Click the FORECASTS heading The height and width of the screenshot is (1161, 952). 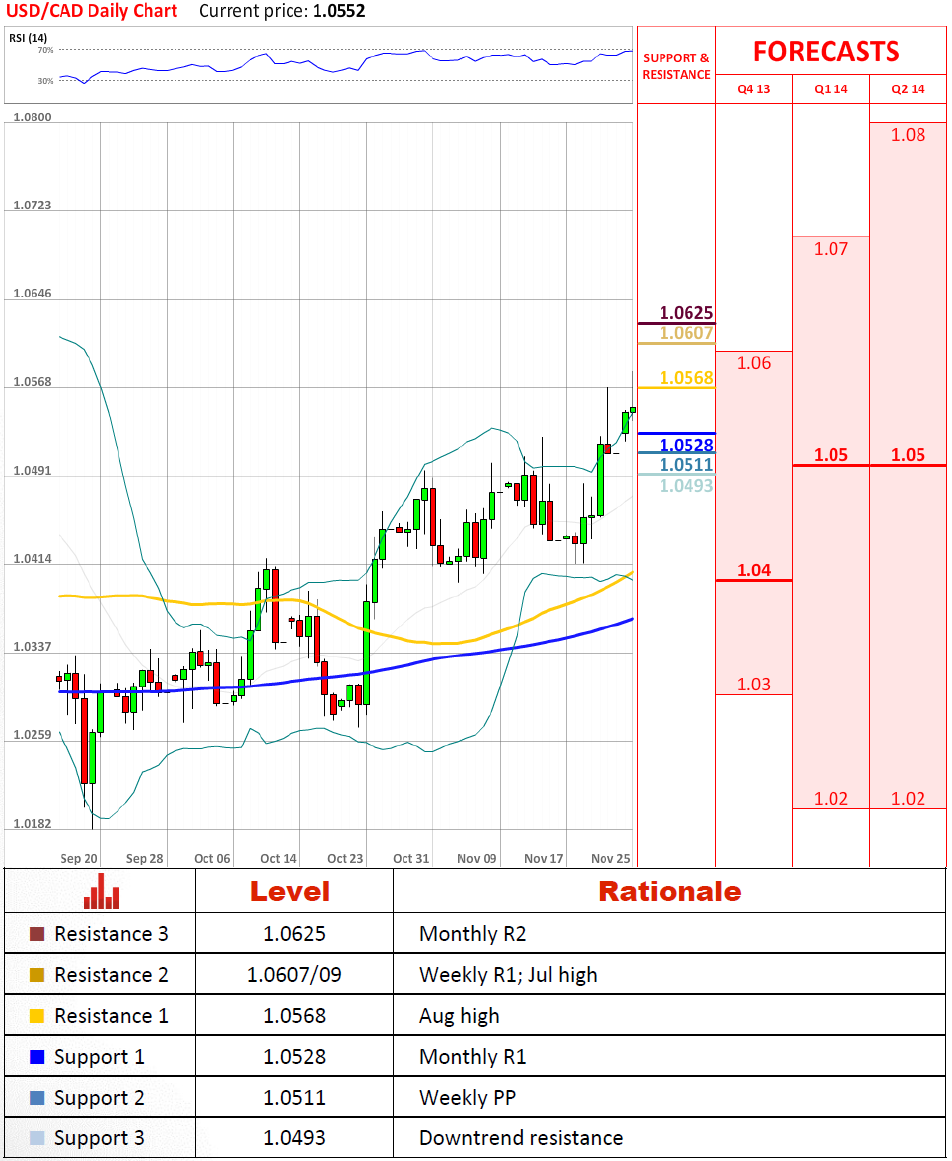click(826, 51)
